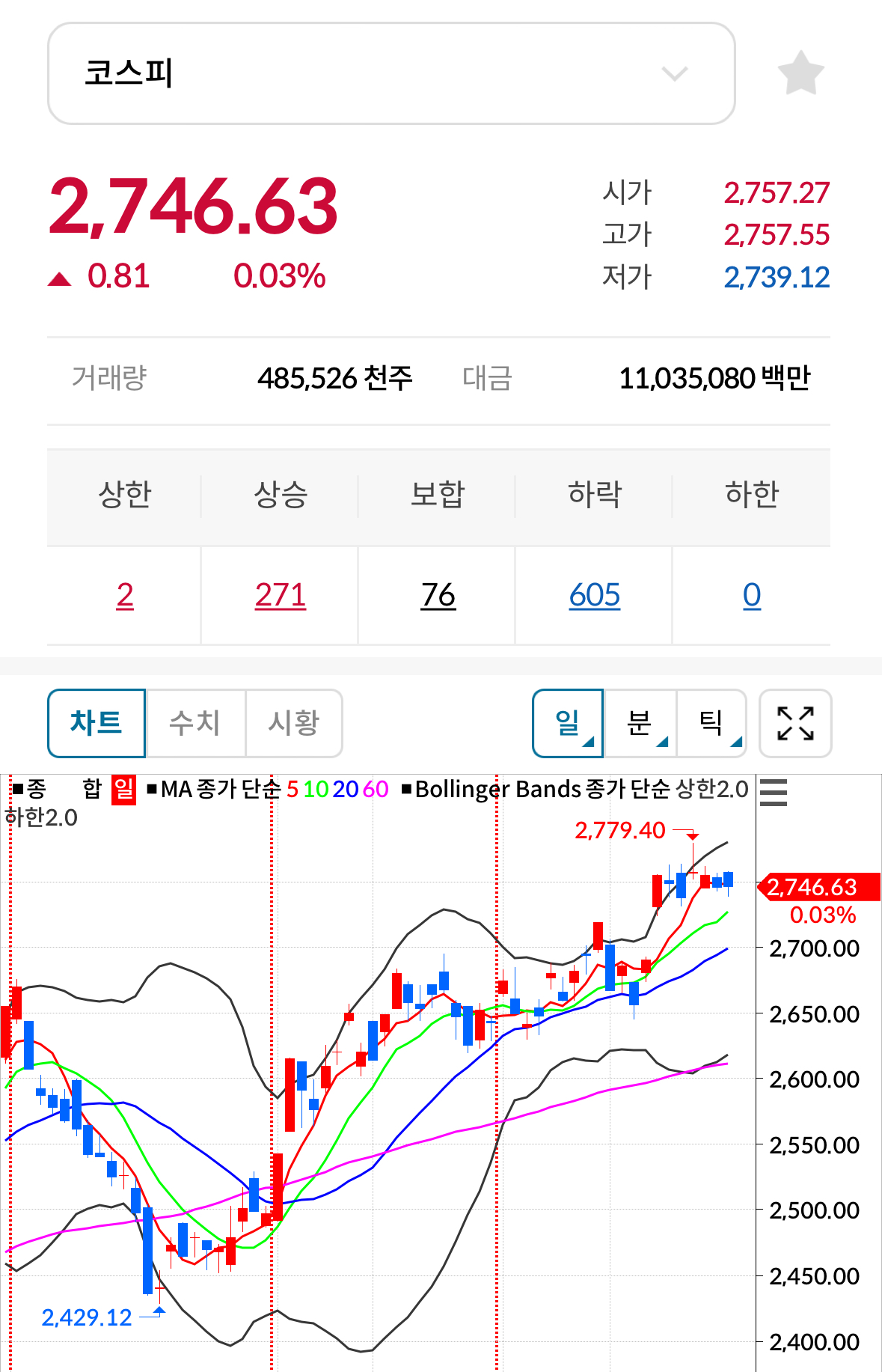Open the 코스피 index selector dropdown
Viewport: 882px width, 1372px height.
pos(391,73)
